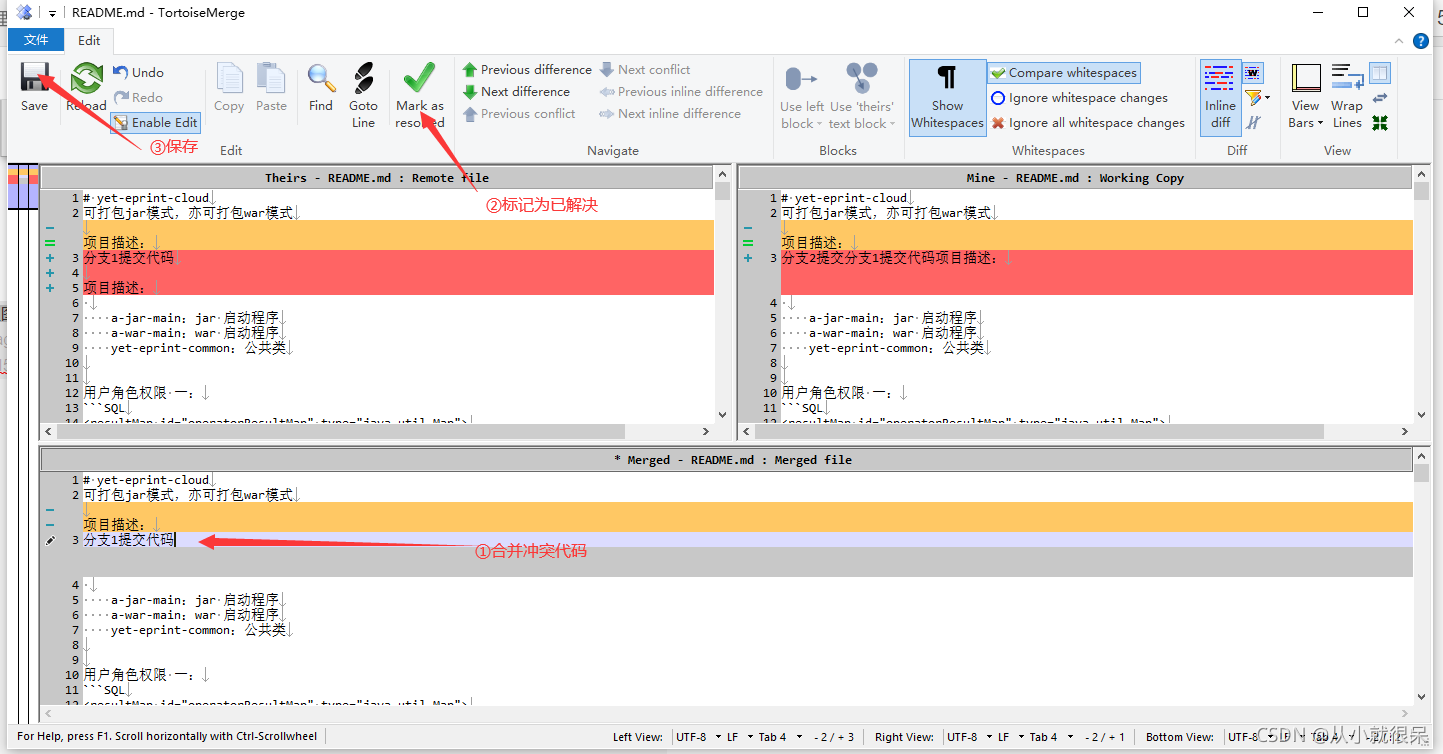Change Left View encoding UTF-8 dropdown
1443x754 pixels.
click(699, 737)
